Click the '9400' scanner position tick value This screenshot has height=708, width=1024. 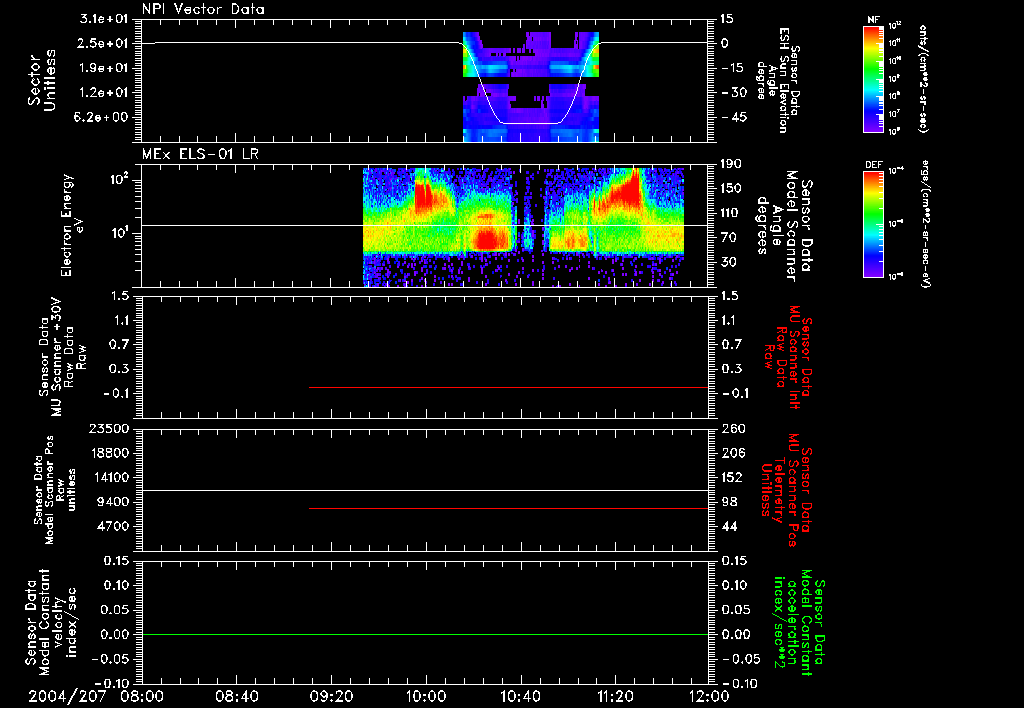click(x=113, y=502)
